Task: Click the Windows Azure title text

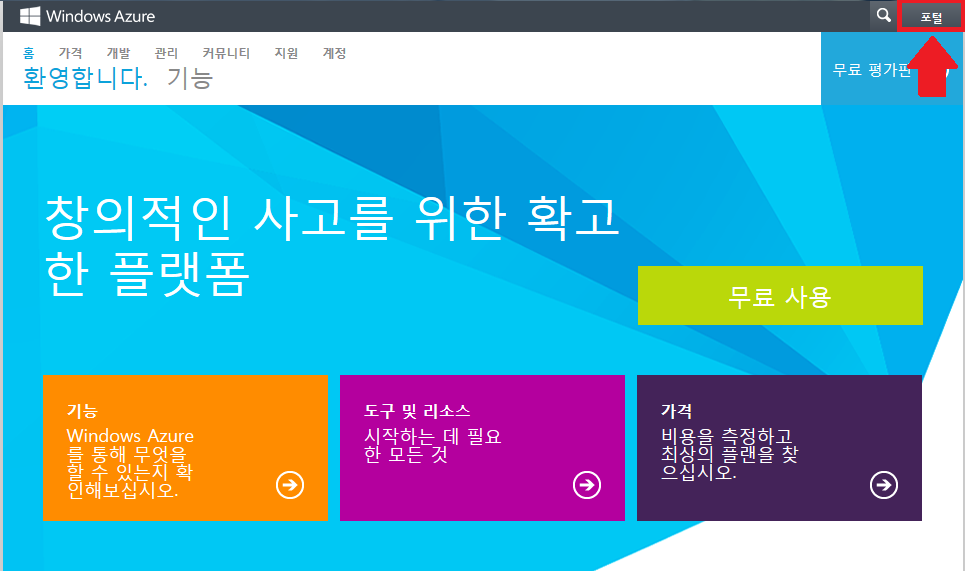Action: tap(100, 17)
